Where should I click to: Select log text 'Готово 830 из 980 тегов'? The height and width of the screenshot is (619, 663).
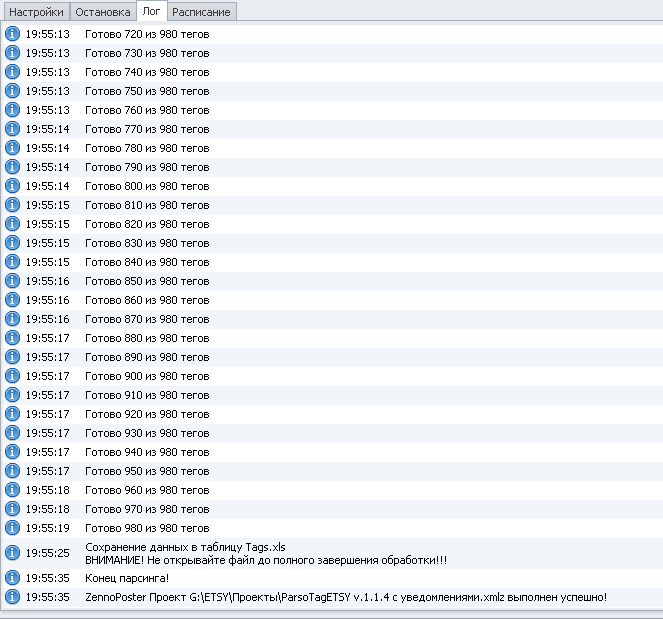point(147,244)
